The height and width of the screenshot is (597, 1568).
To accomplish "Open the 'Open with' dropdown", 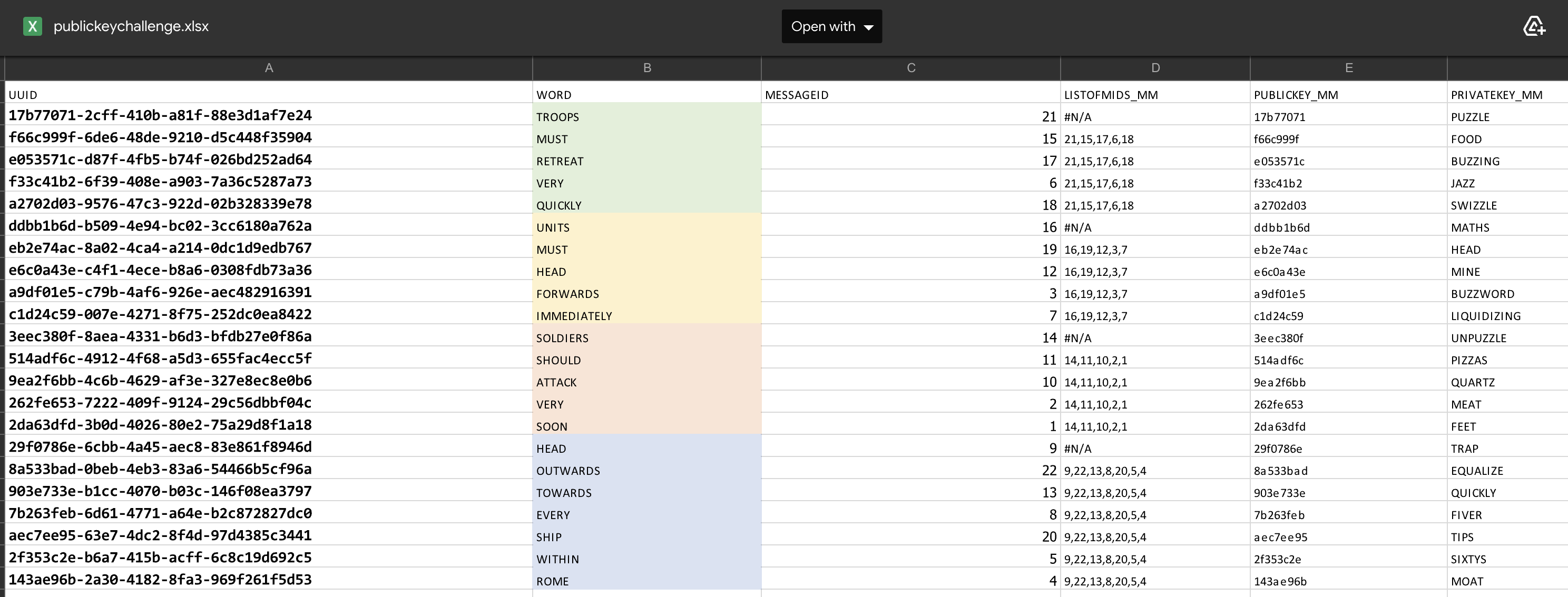I will 831,26.
